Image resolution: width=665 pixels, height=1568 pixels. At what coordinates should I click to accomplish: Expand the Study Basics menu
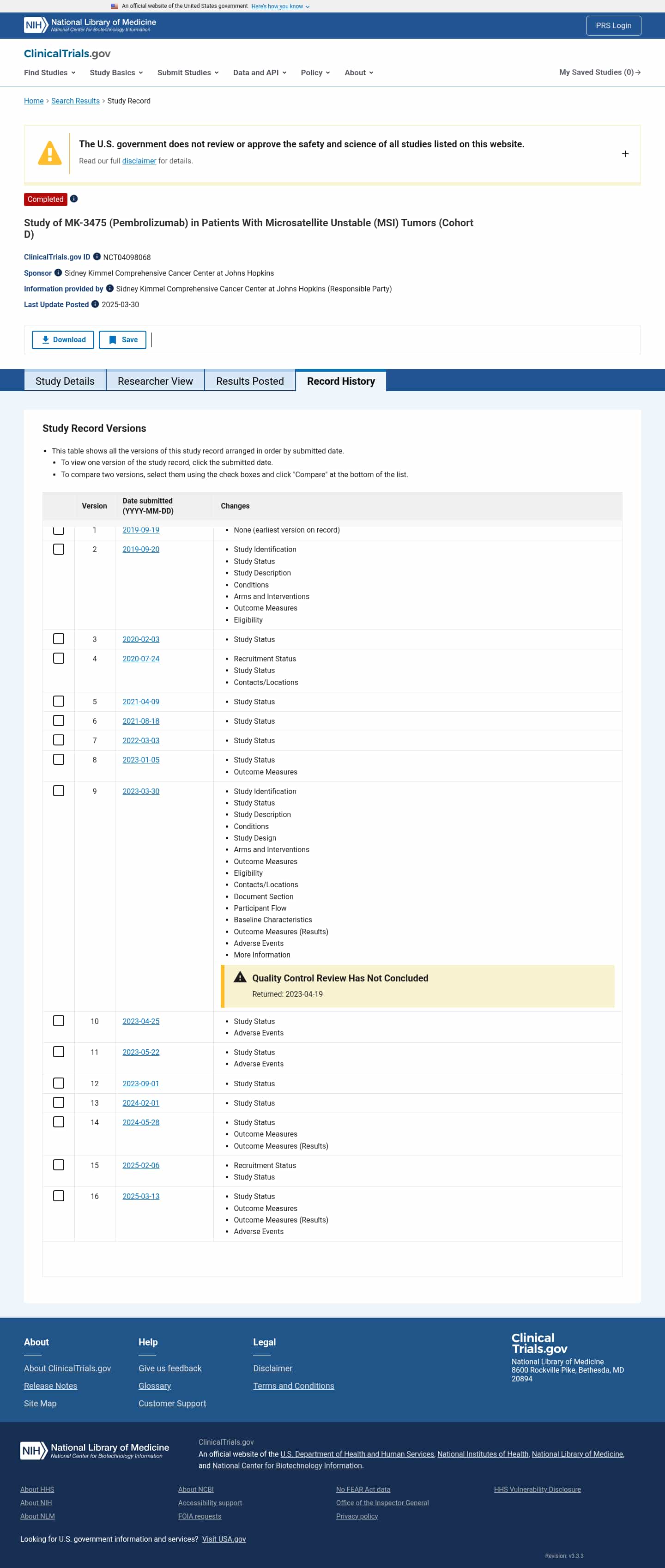click(116, 73)
